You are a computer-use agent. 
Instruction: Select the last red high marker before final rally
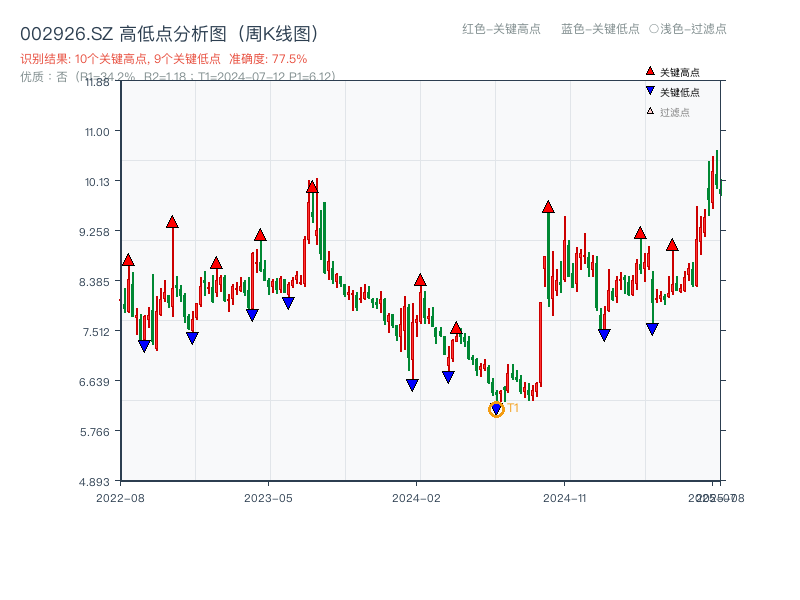pos(672,245)
